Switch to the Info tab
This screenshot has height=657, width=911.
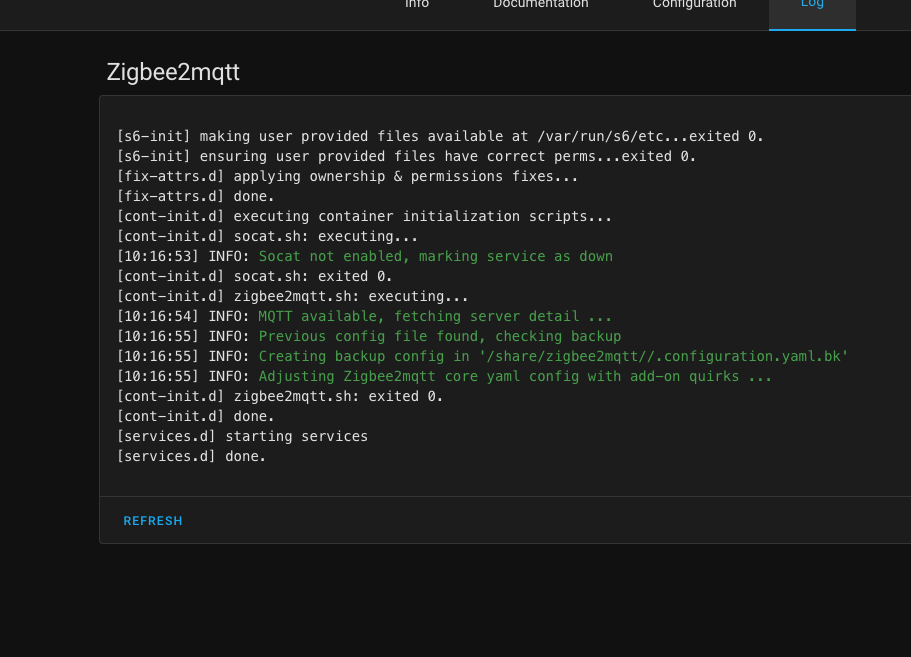click(x=417, y=6)
